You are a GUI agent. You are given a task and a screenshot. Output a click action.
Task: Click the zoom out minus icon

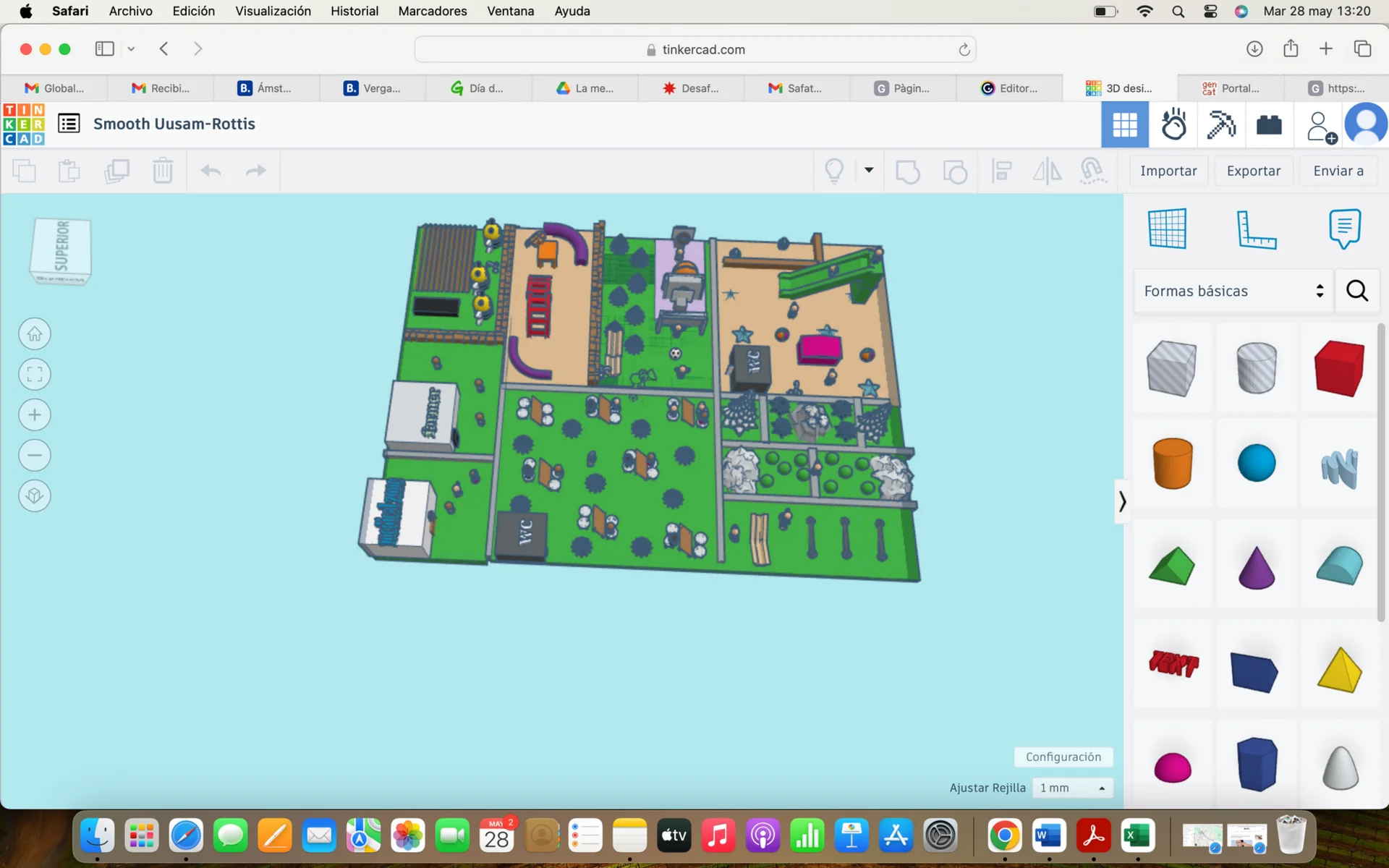click(34, 456)
